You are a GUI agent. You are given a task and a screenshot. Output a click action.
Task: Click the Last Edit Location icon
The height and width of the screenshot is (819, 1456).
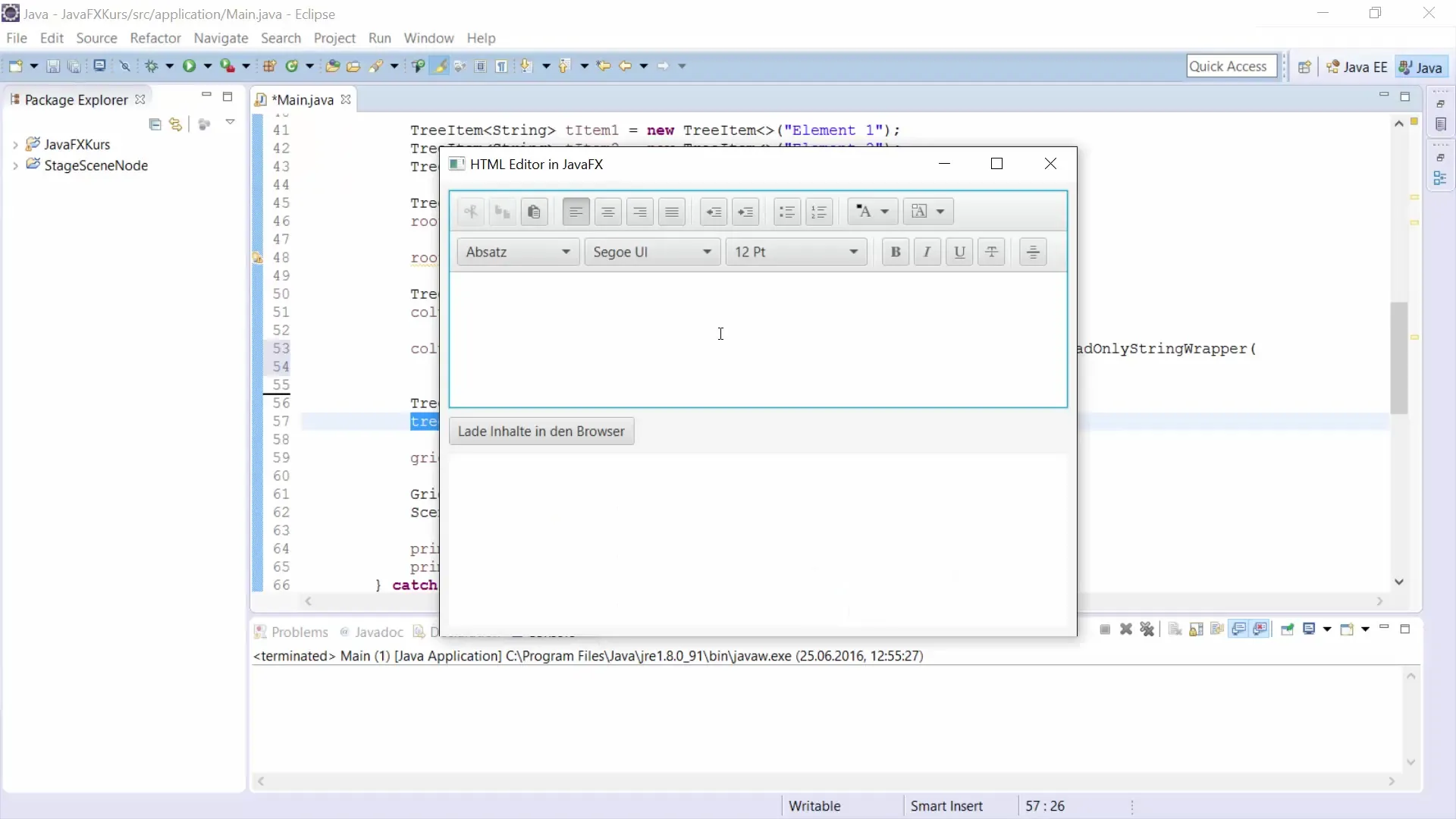(604, 66)
